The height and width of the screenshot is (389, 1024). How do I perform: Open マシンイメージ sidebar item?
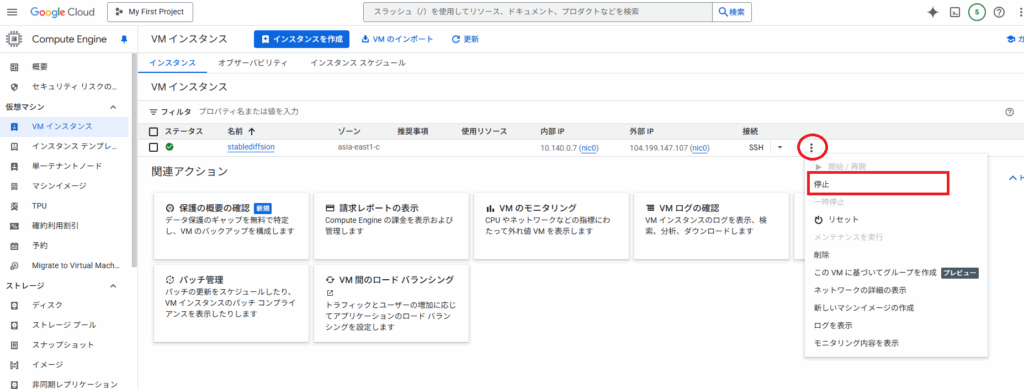(x=59, y=186)
